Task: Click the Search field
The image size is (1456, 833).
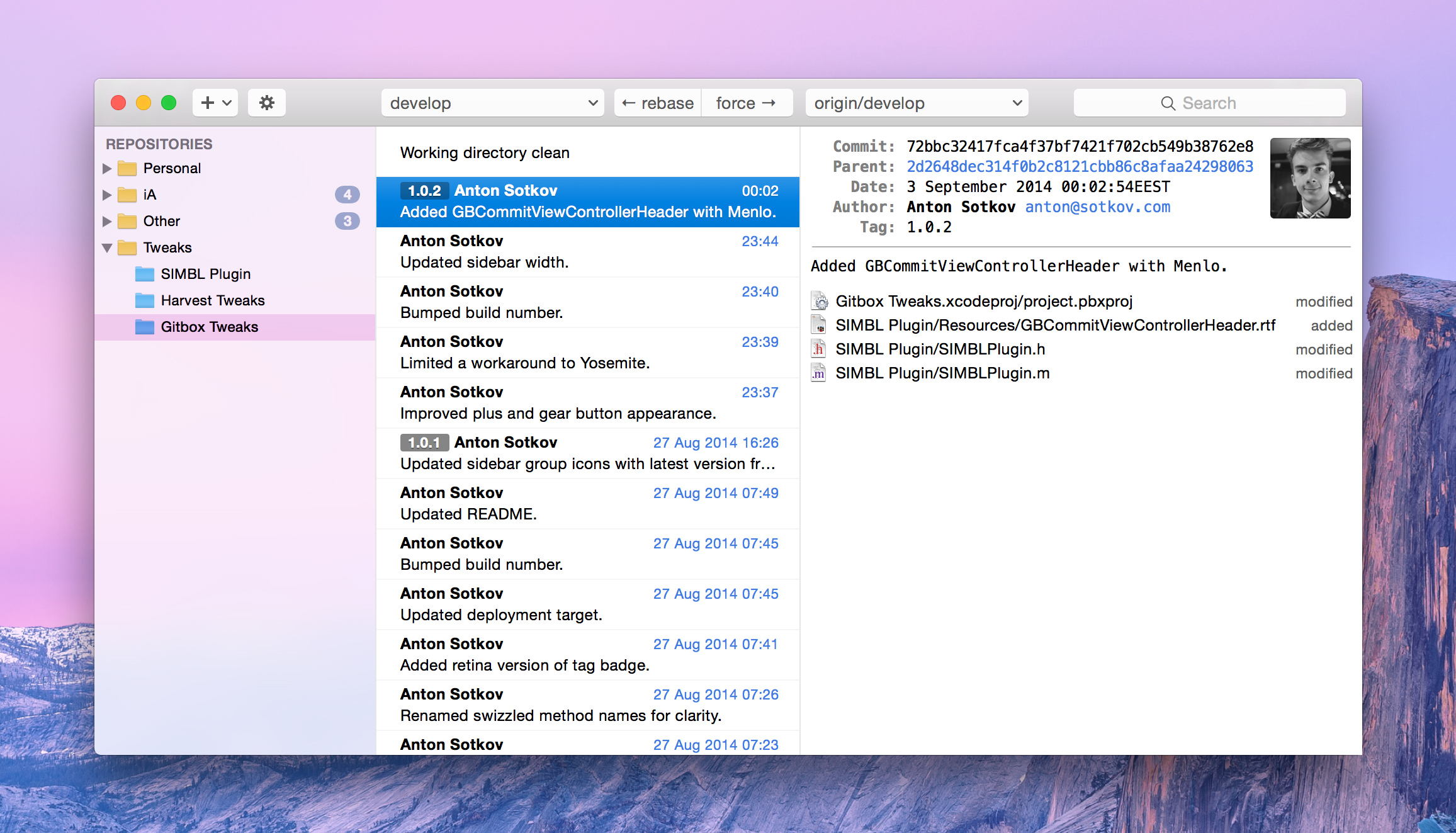Action: tap(1209, 103)
